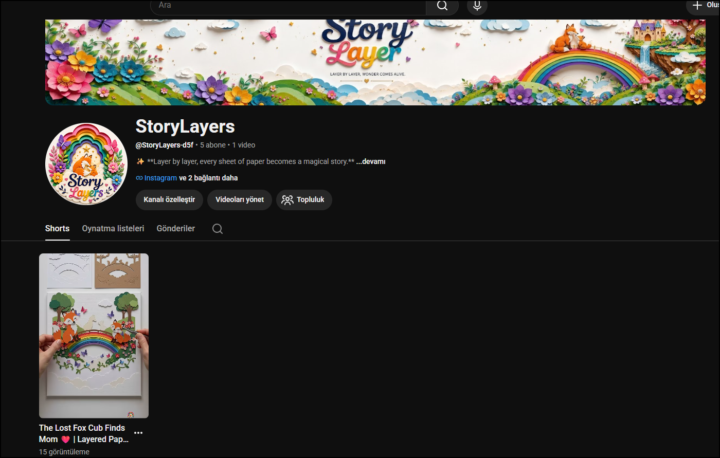Activate voice search microphone icon
This screenshot has width=720, height=458.
[x=477, y=6]
